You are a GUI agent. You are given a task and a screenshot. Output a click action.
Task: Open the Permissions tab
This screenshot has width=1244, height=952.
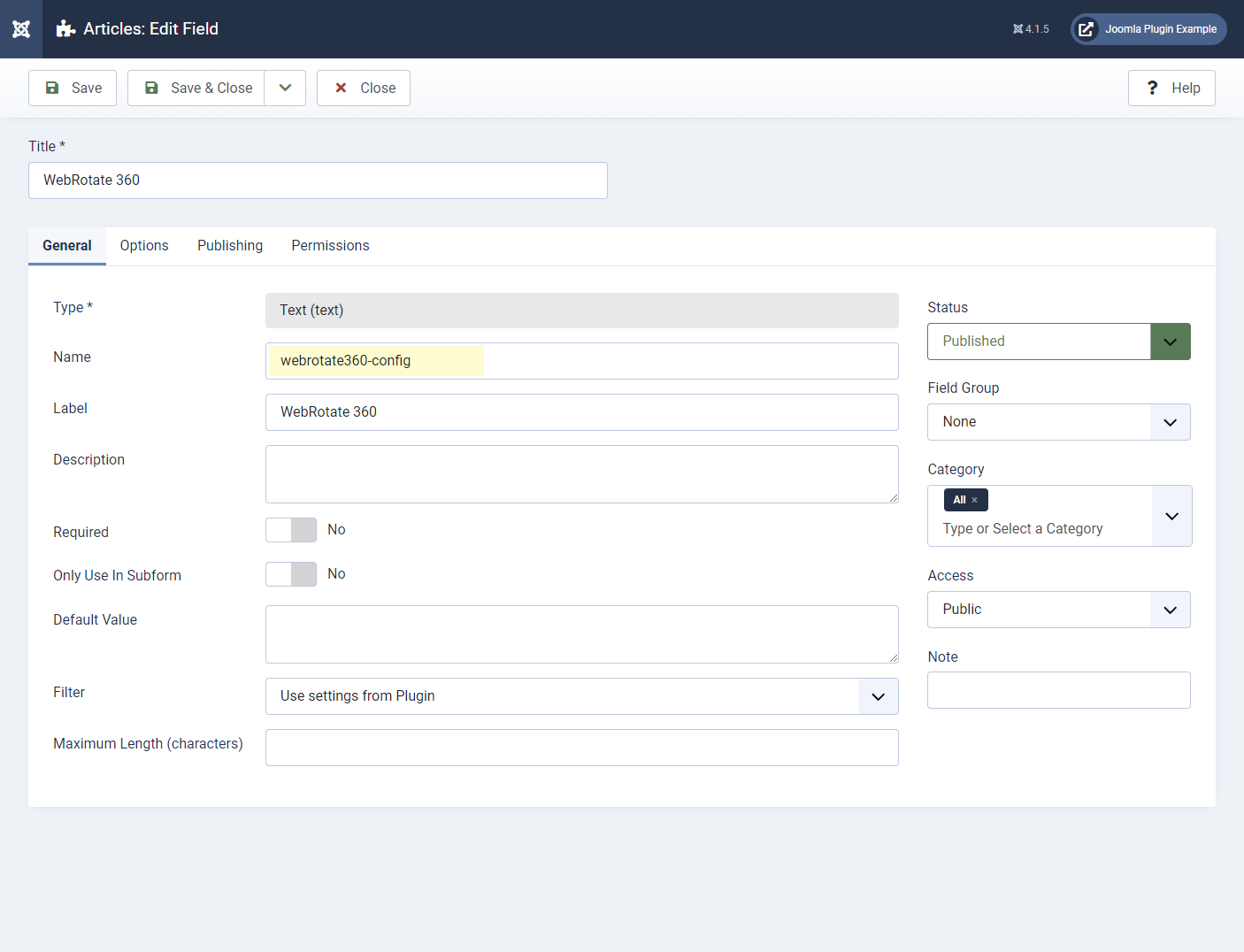pyautogui.click(x=330, y=246)
